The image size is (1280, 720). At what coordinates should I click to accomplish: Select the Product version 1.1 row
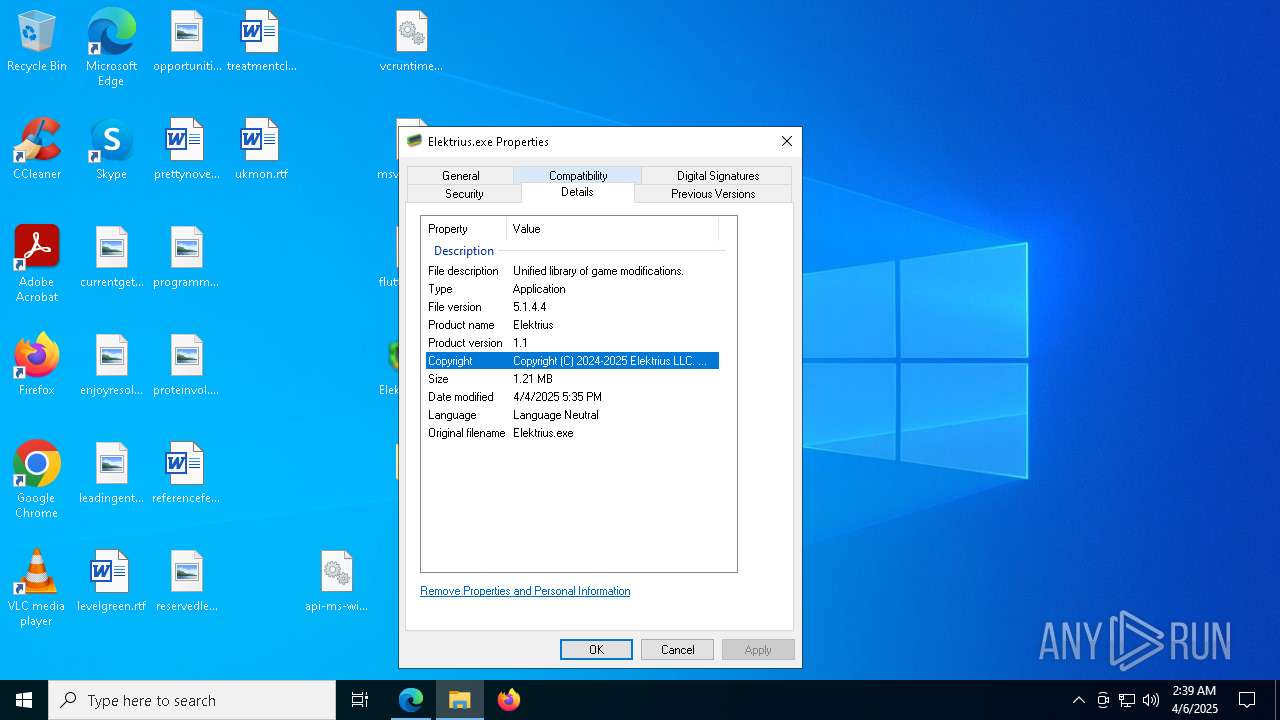coord(572,343)
